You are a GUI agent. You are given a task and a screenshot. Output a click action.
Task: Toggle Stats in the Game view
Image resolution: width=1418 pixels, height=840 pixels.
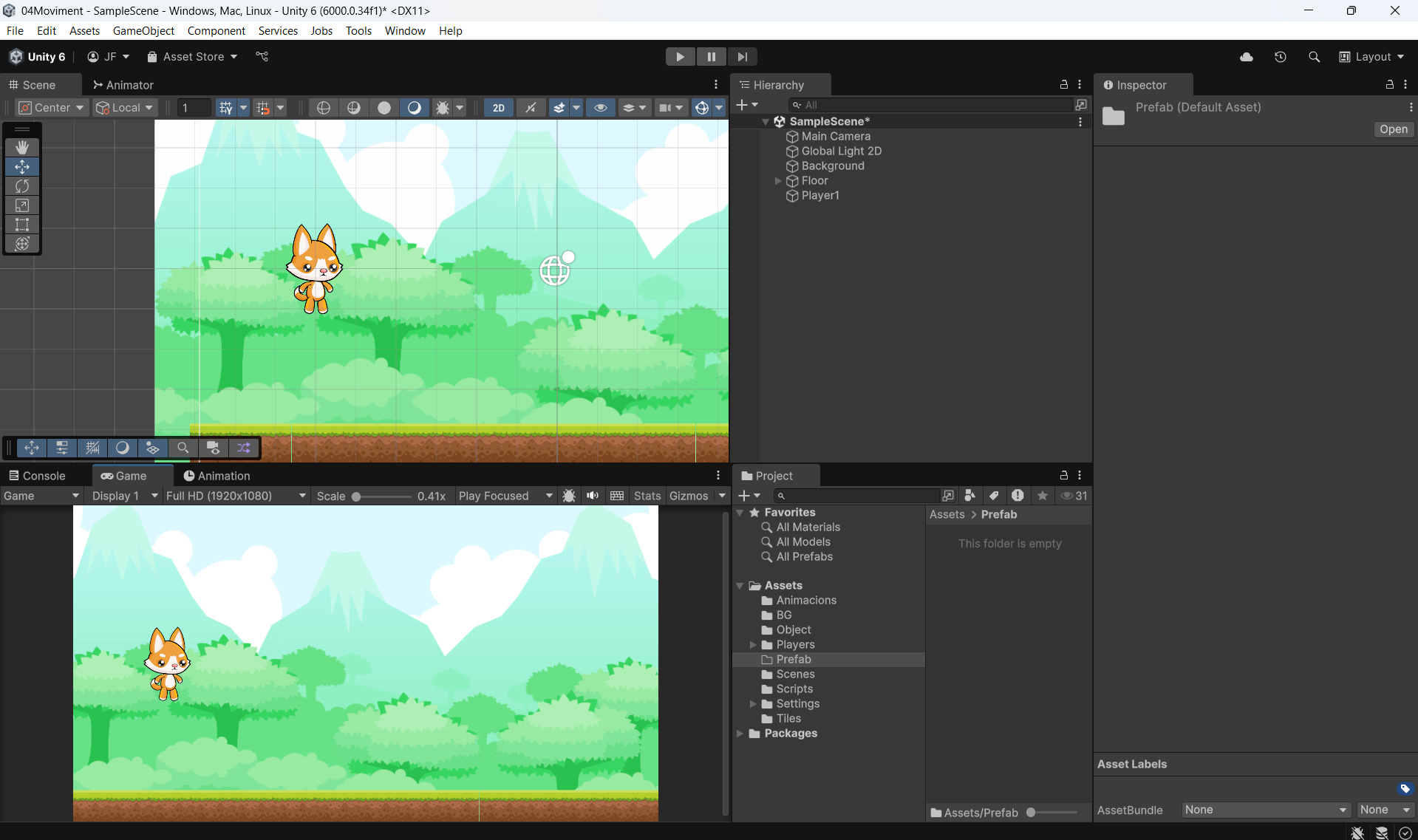647,496
